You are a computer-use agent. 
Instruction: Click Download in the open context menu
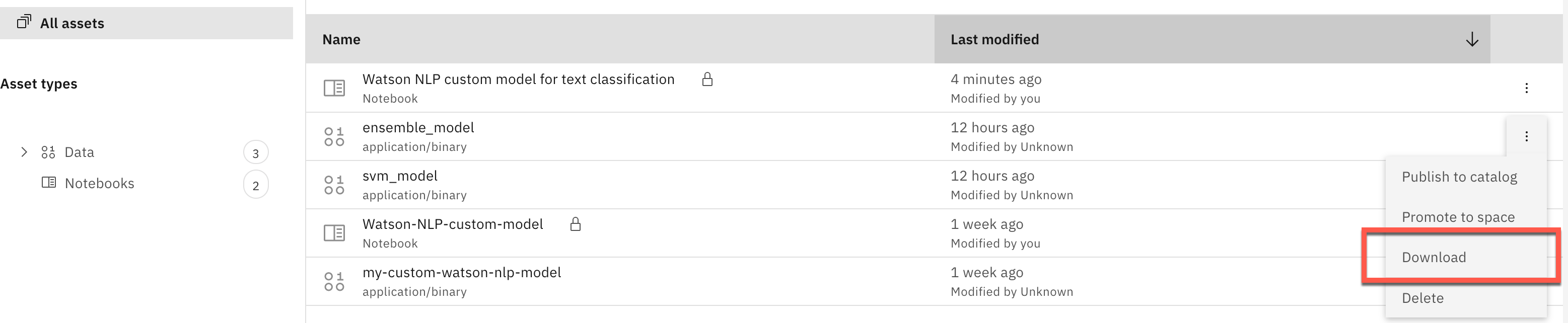tap(1435, 257)
